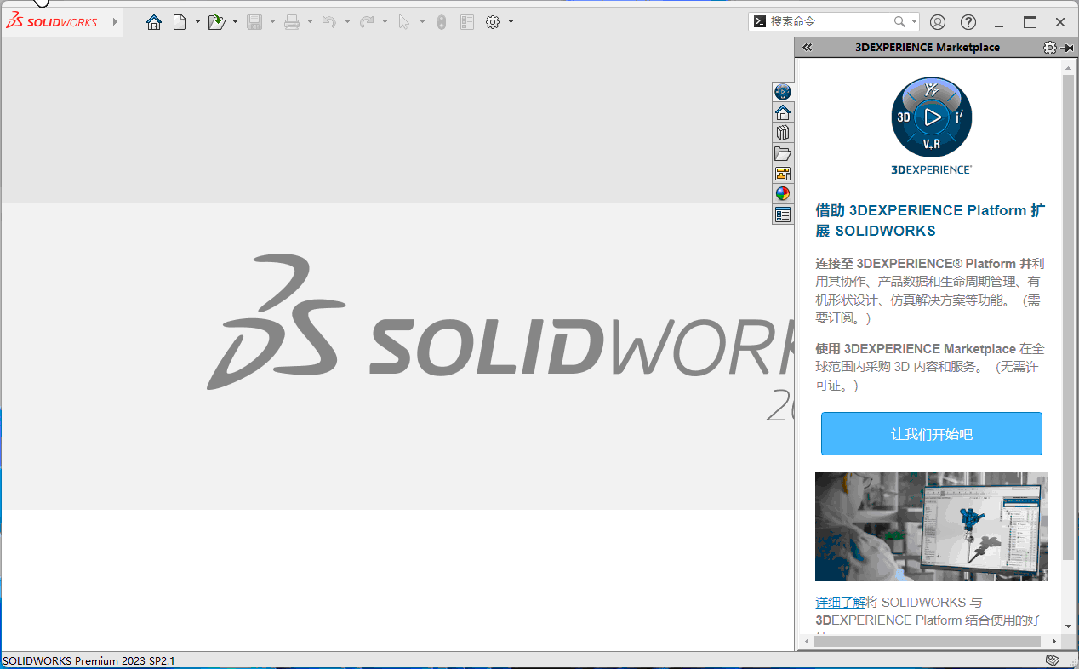Viewport: 1079px width, 669px height.
Task: Click the status bar icon at bottom right
Action: (x=1052, y=661)
